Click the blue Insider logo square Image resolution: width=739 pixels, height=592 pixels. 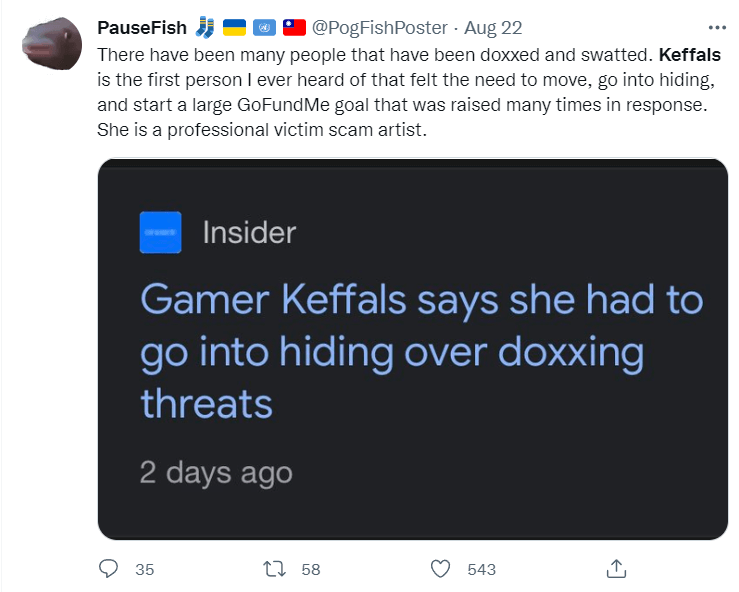click(161, 232)
